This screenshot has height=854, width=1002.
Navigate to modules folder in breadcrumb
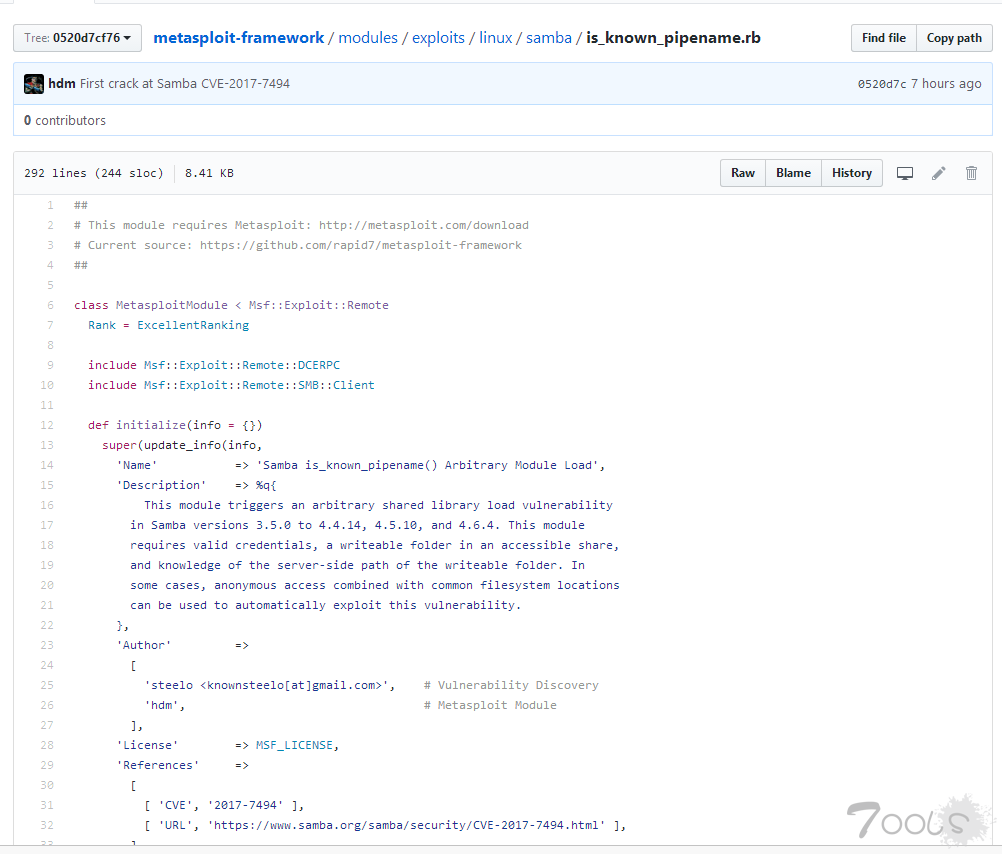367,38
